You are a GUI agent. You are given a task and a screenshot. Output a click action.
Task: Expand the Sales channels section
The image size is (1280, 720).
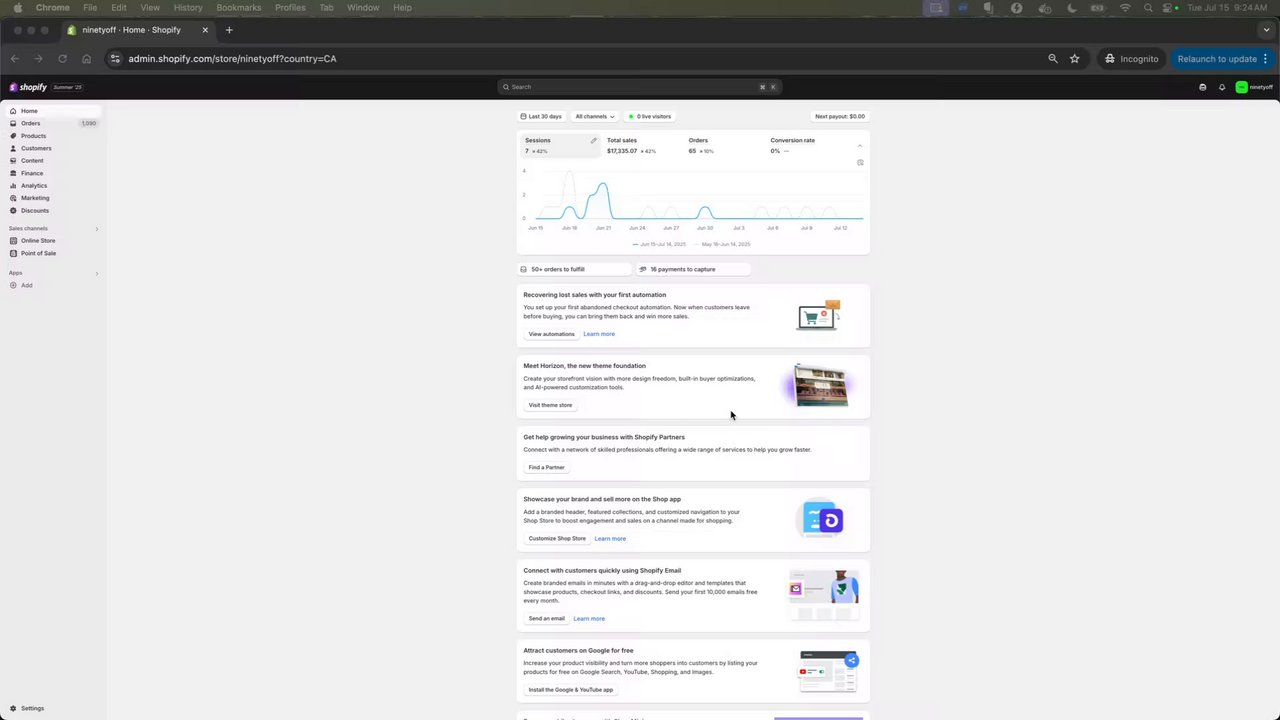[97, 229]
